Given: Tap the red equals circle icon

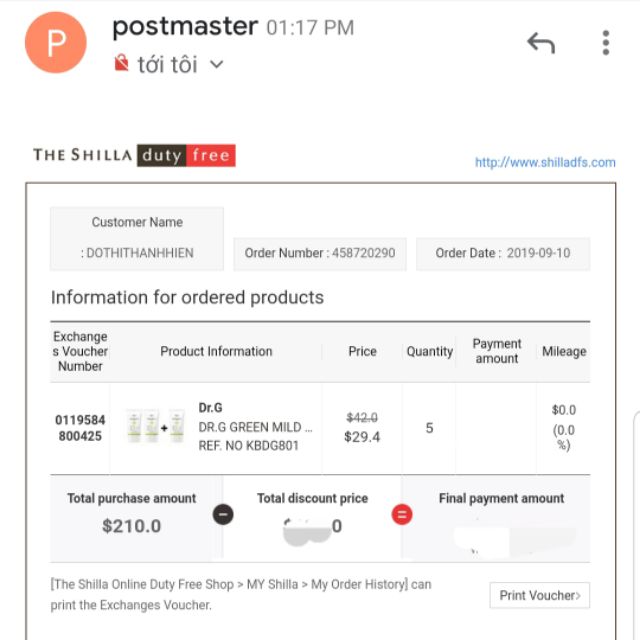Looking at the screenshot, I should (x=401, y=514).
